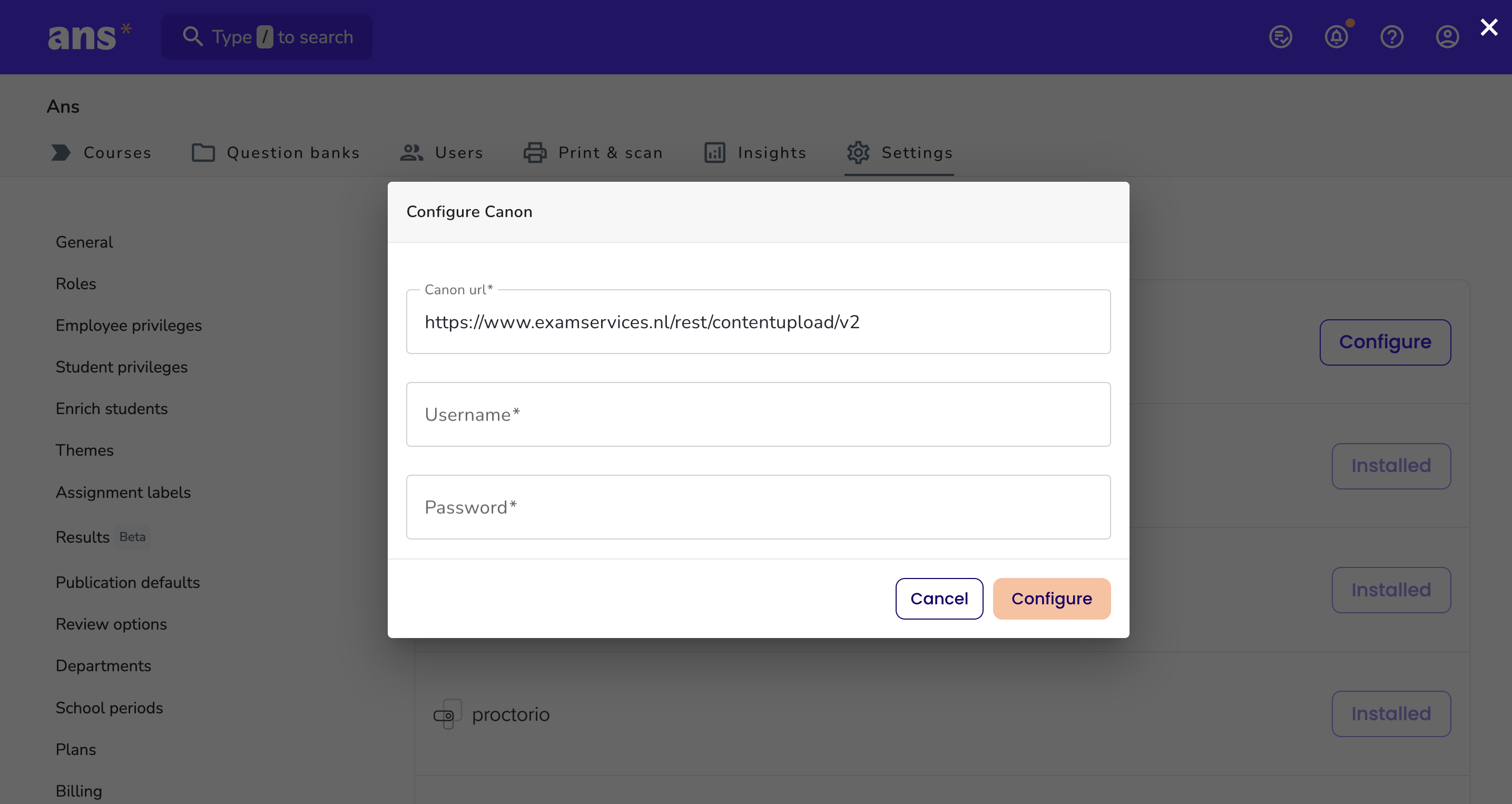Open the Question banks tab
This screenshot has width=1512, height=804.
pos(276,153)
